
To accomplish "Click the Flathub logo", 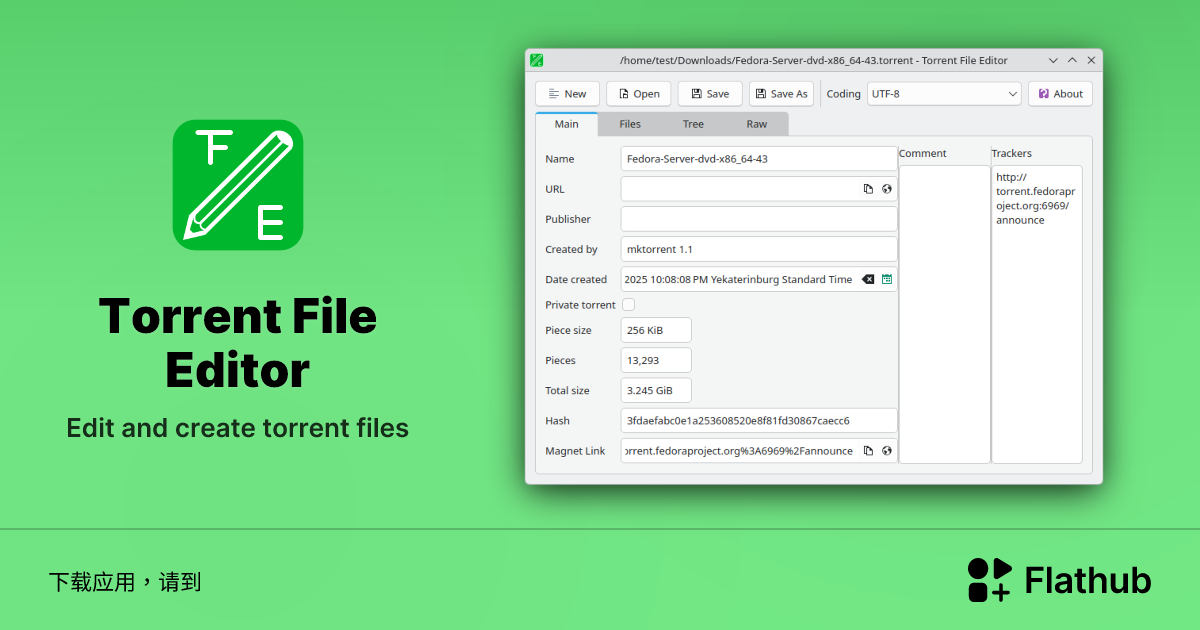I will pos(1059,580).
